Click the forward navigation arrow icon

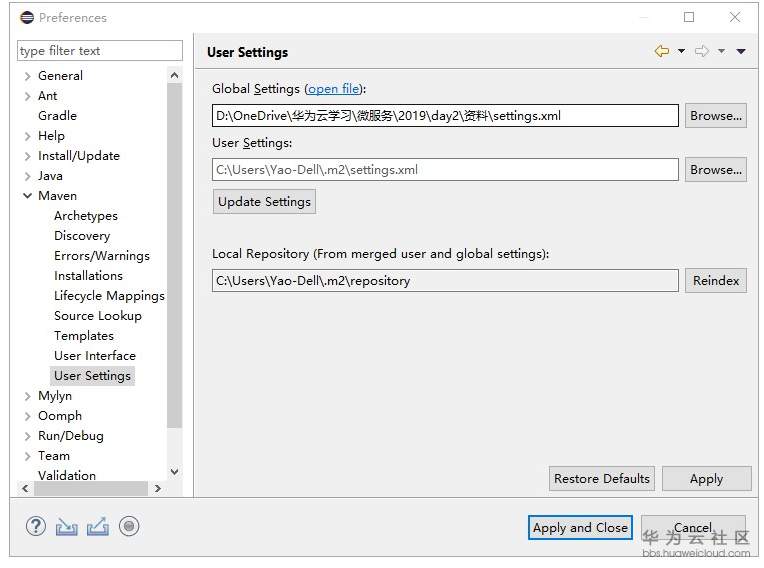pyautogui.click(x=701, y=51)
